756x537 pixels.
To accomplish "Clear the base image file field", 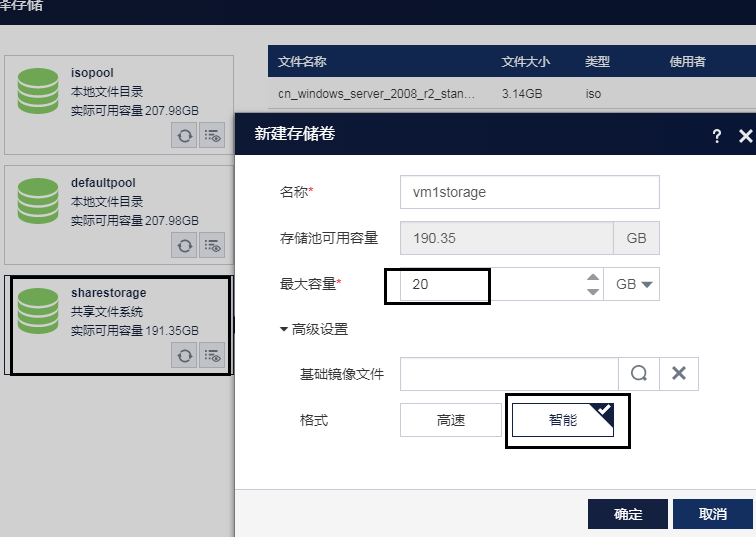I will click(679, 374).
